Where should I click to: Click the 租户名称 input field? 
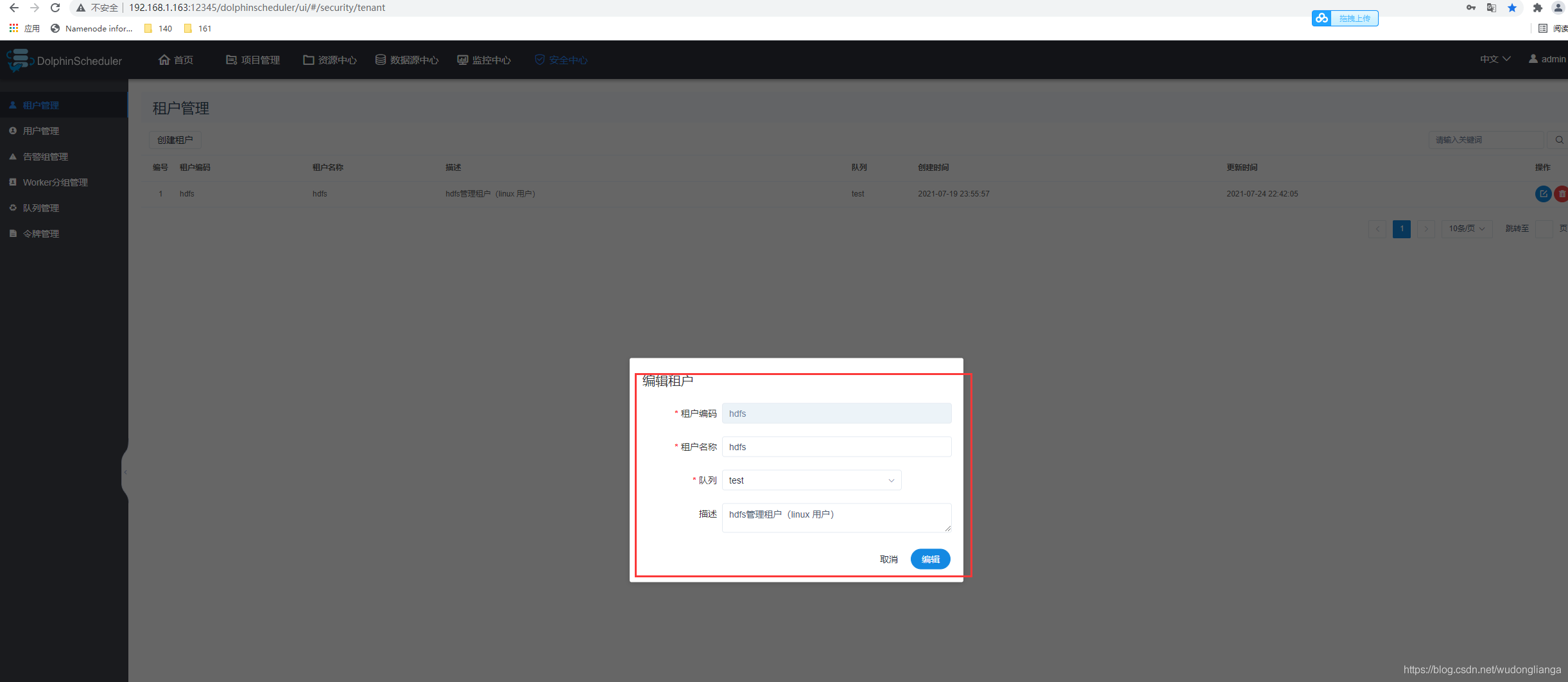(x=836, y=447)
